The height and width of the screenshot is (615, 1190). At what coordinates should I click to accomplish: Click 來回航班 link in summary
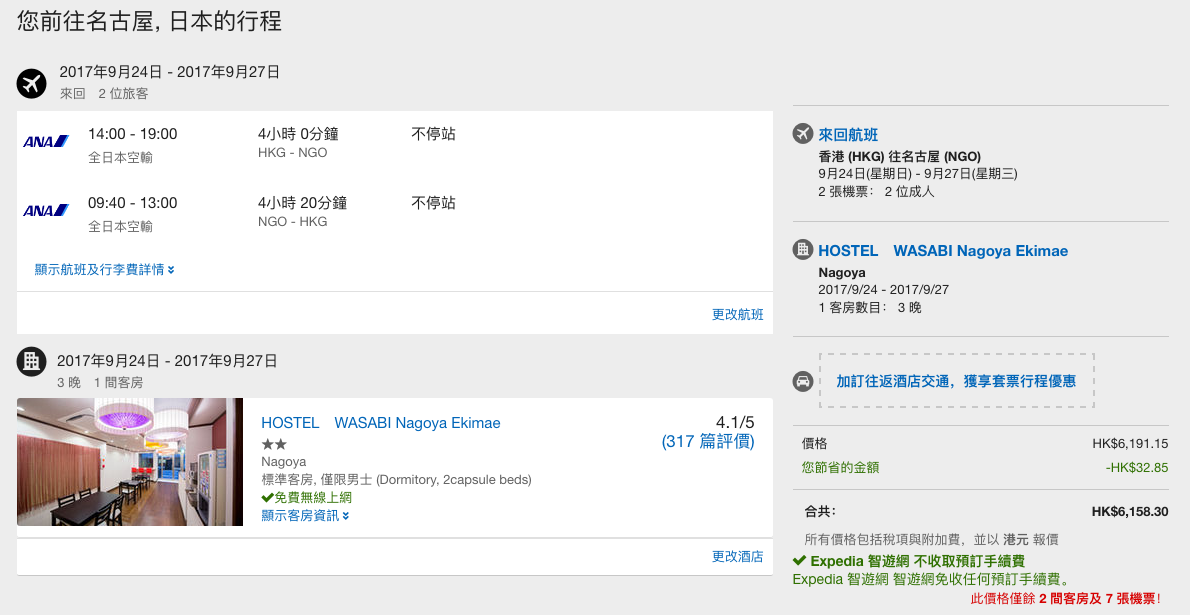tap(848, 135)
